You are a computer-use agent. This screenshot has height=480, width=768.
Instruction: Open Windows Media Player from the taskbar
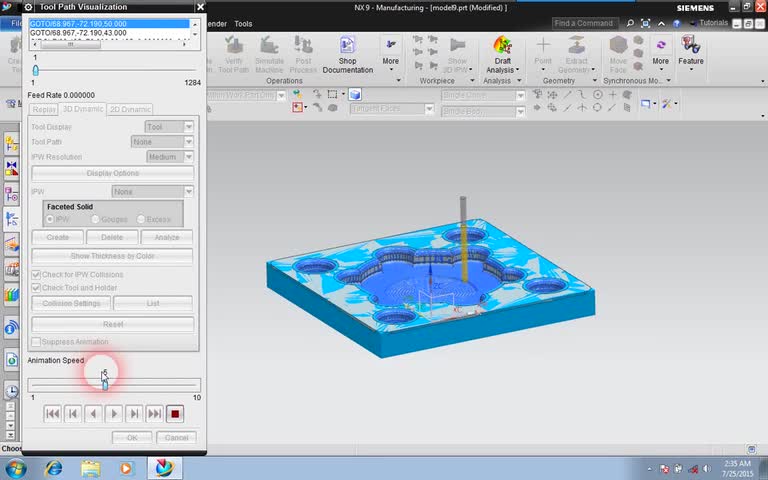[126, 468]
